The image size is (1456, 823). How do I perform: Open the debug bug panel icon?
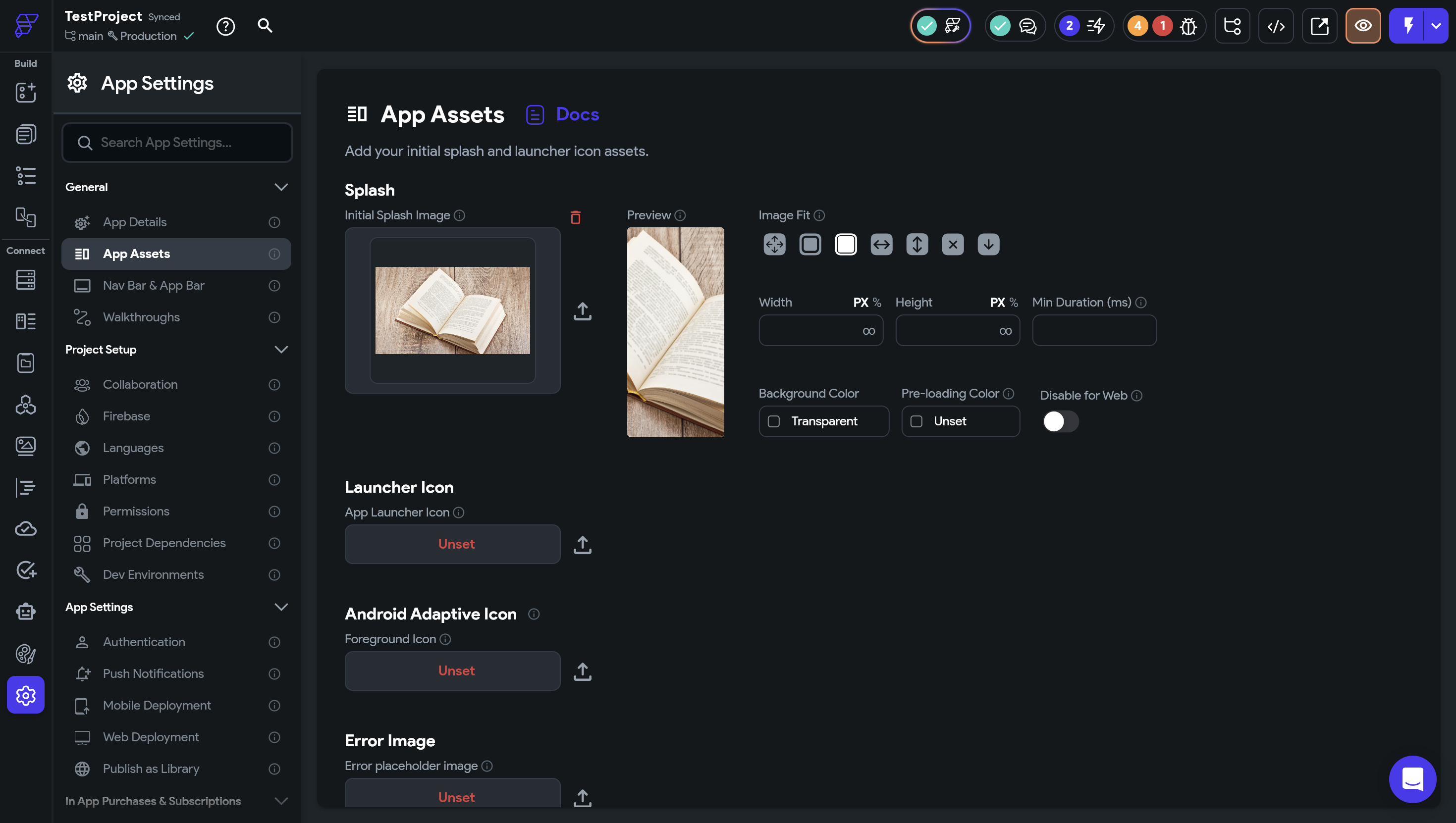[x=1188, y=26]
